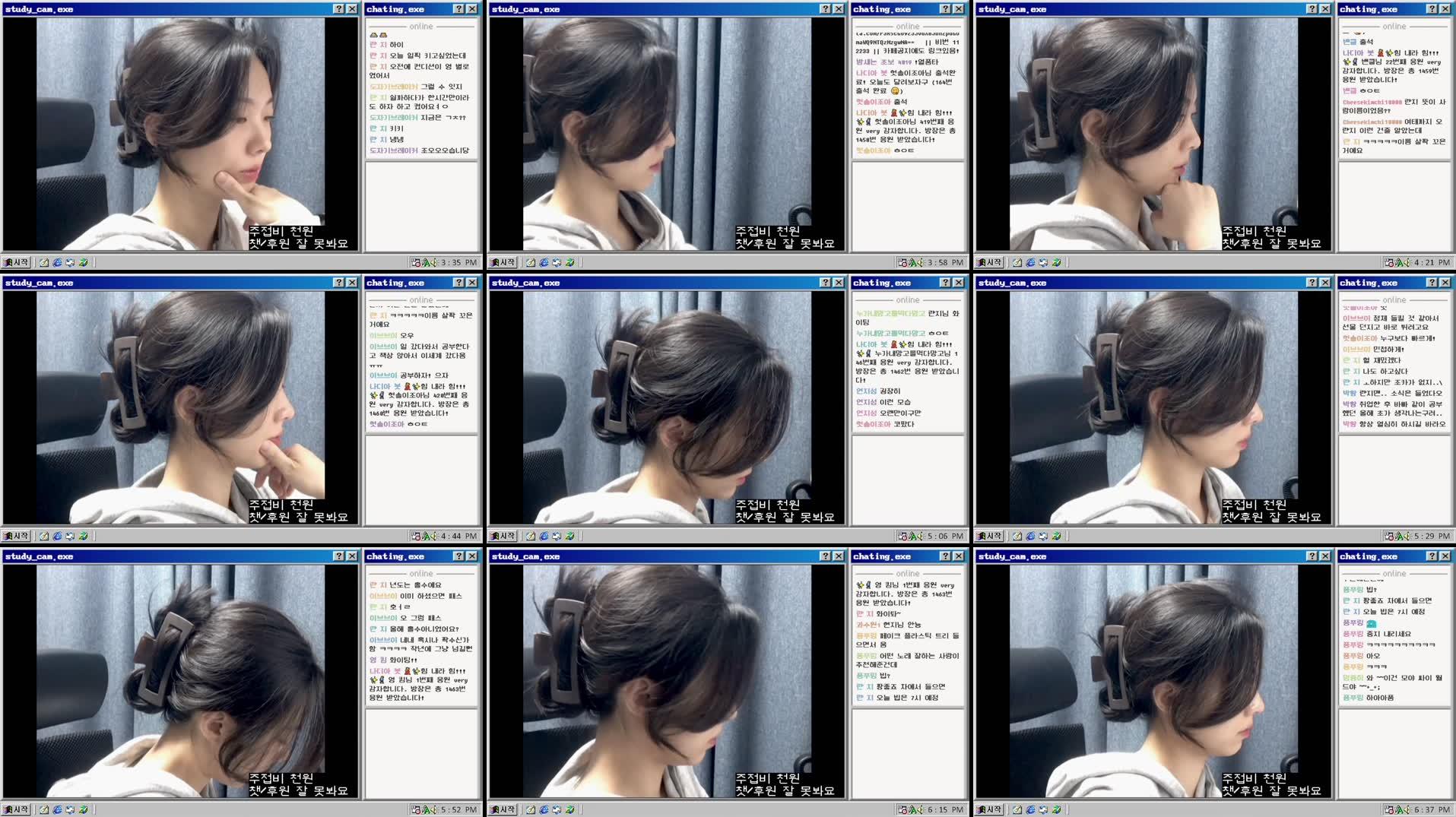1456x817 pixels.
Task: Click the 'online' header in the chating.exe window
Action: [421, 27]
